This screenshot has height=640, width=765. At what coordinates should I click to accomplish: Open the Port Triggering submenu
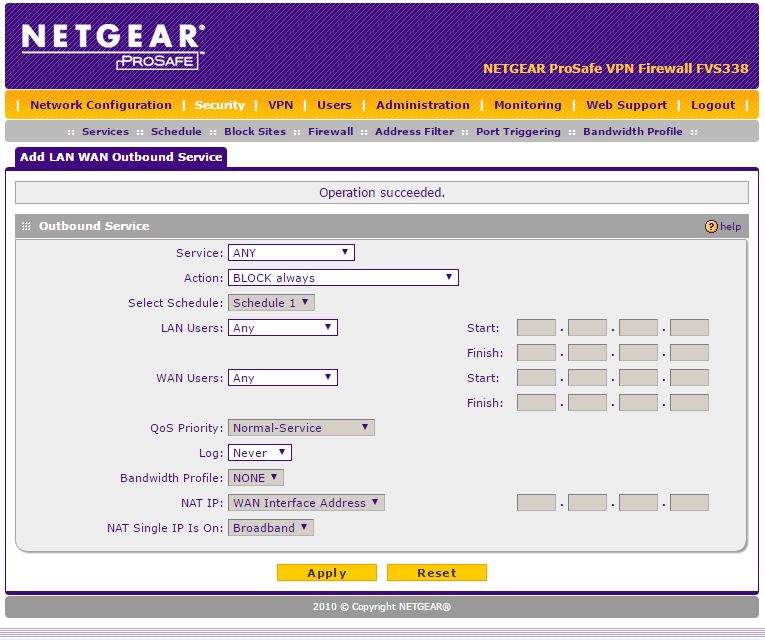[x=515, y=132]
